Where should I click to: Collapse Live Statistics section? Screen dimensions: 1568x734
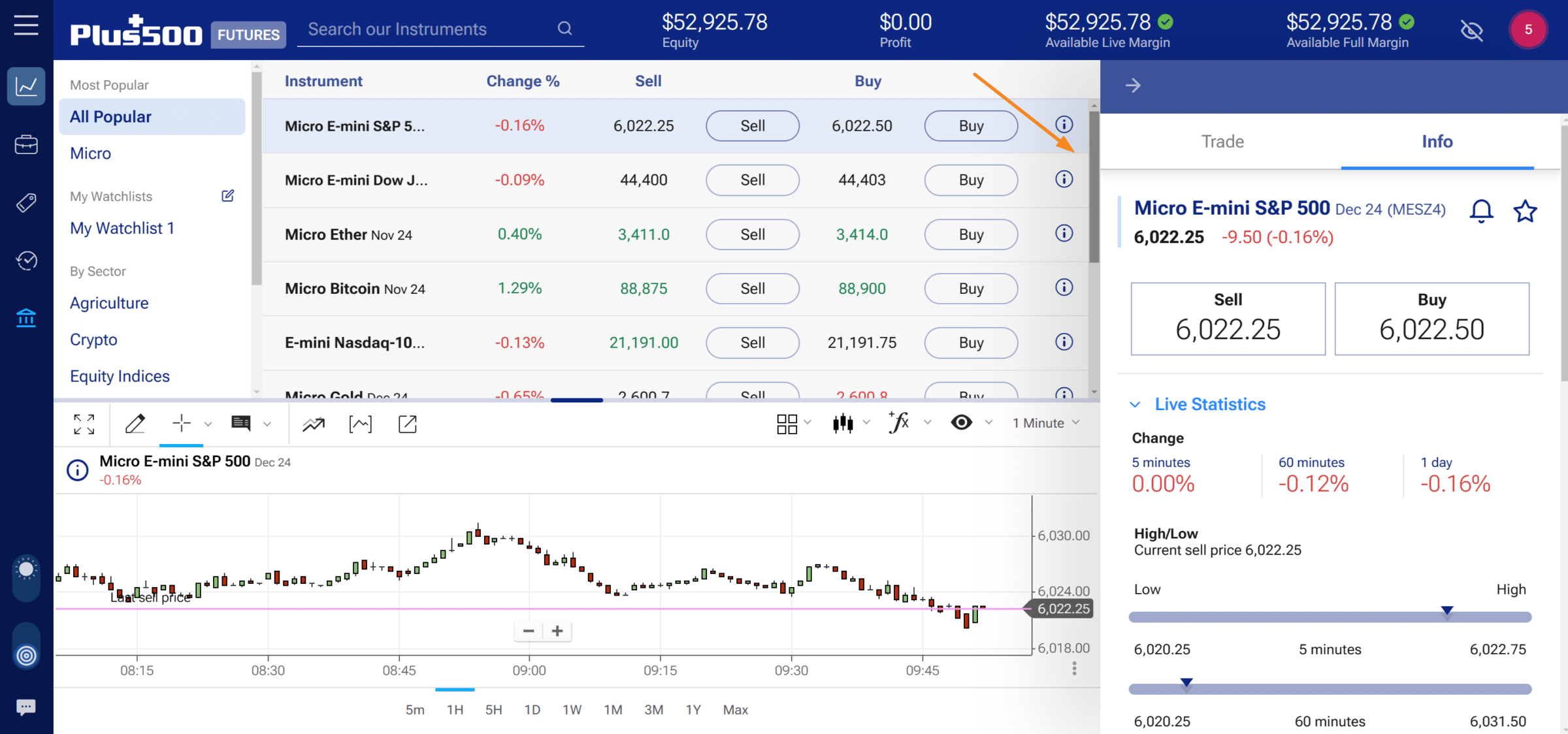(x=1135, y=405)
